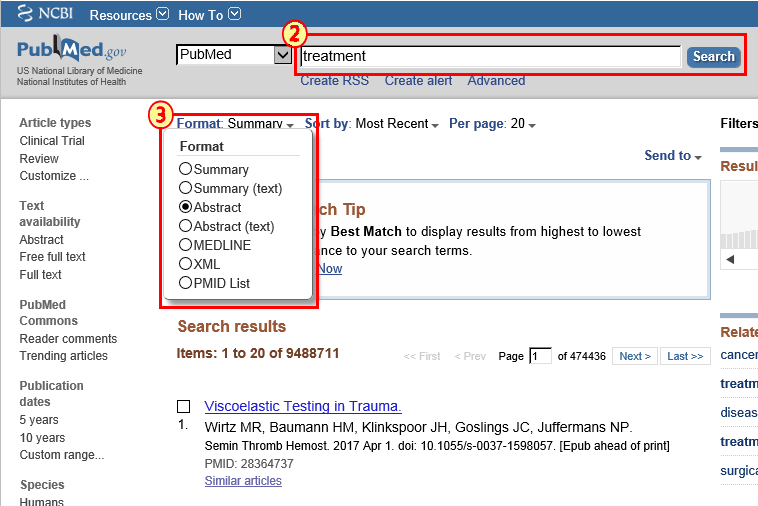Filter by Review article type

tap(39, 159)
